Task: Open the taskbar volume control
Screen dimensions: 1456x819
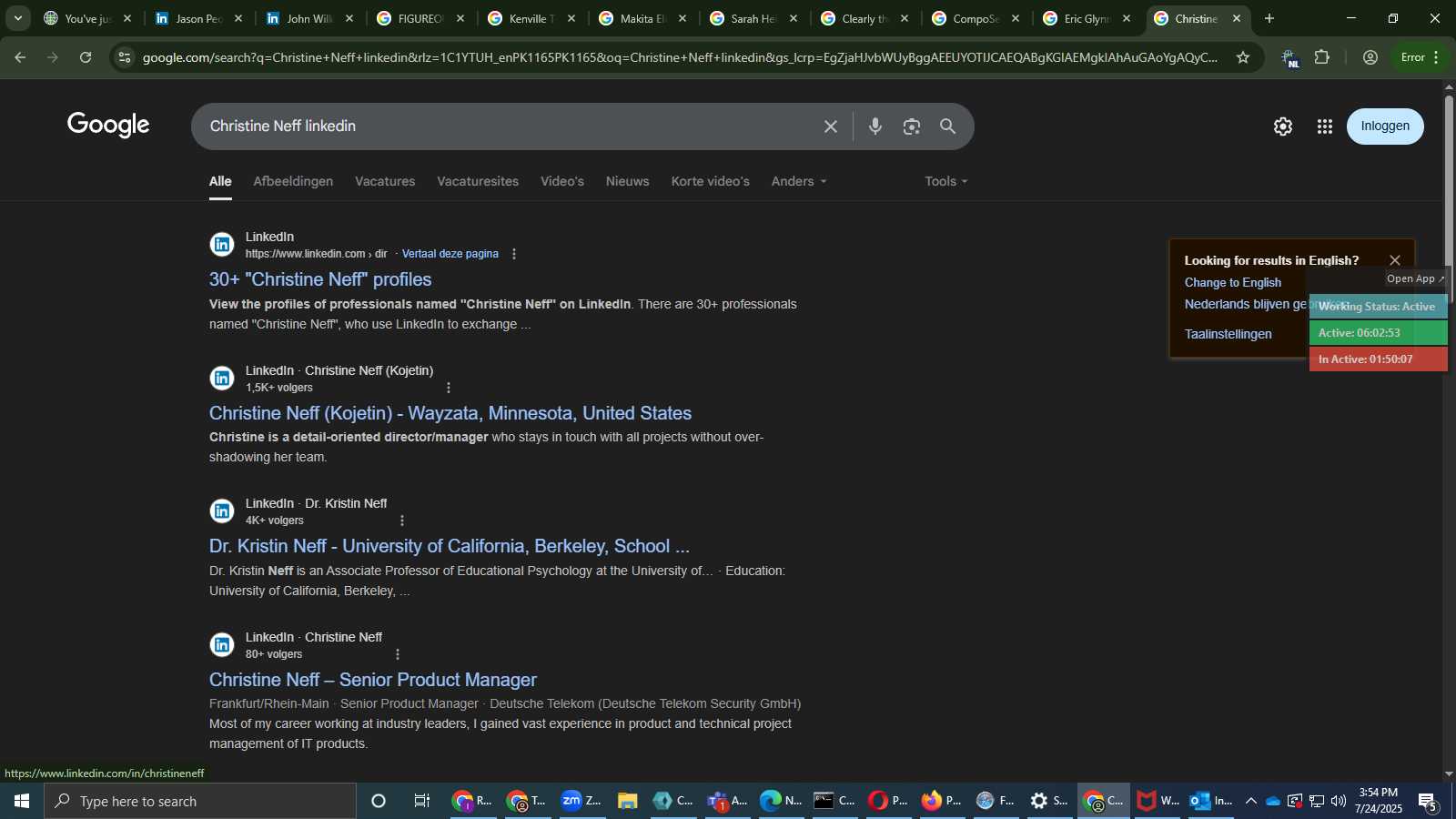Action: 1338,801
